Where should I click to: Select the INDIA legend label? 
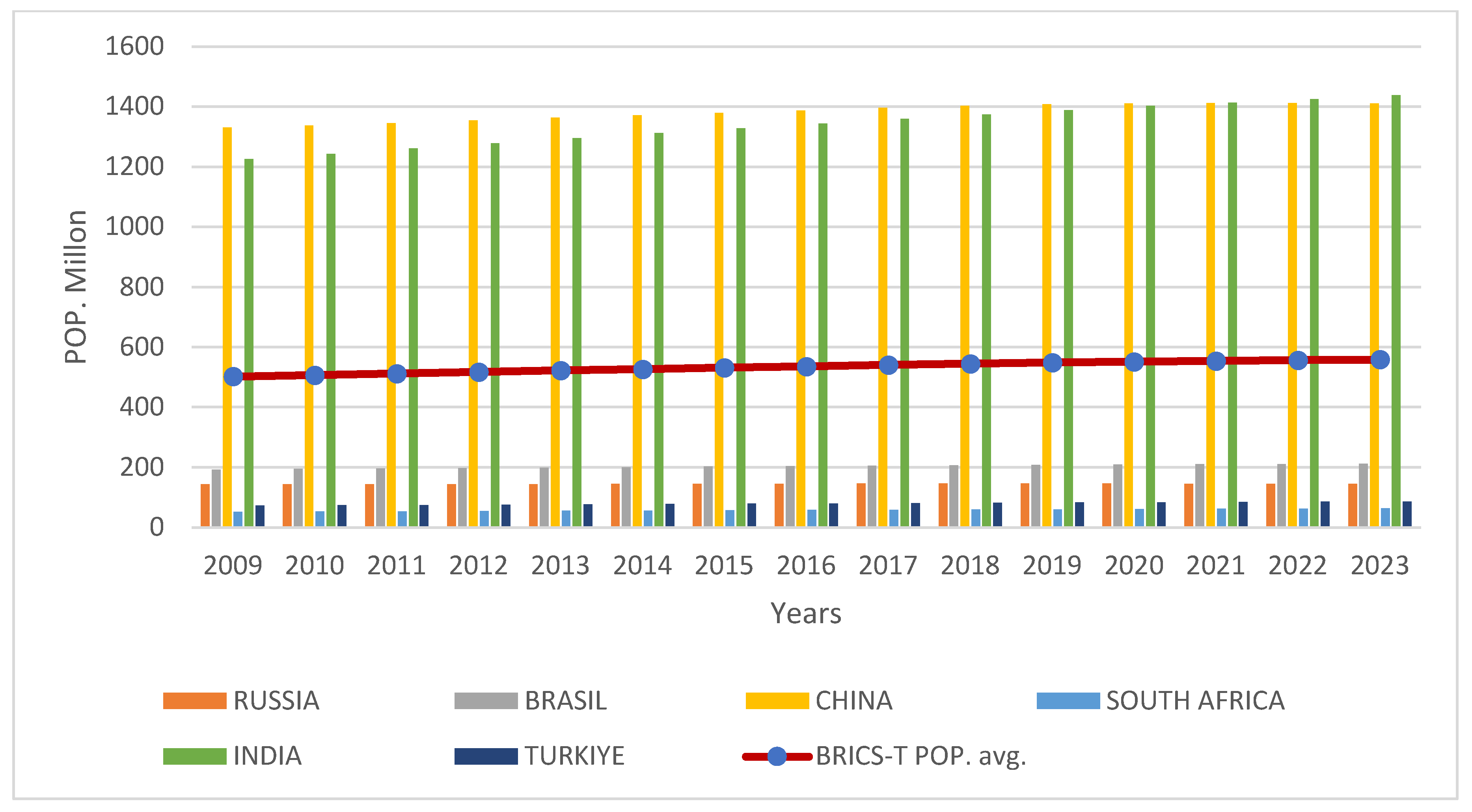(267, 756)
